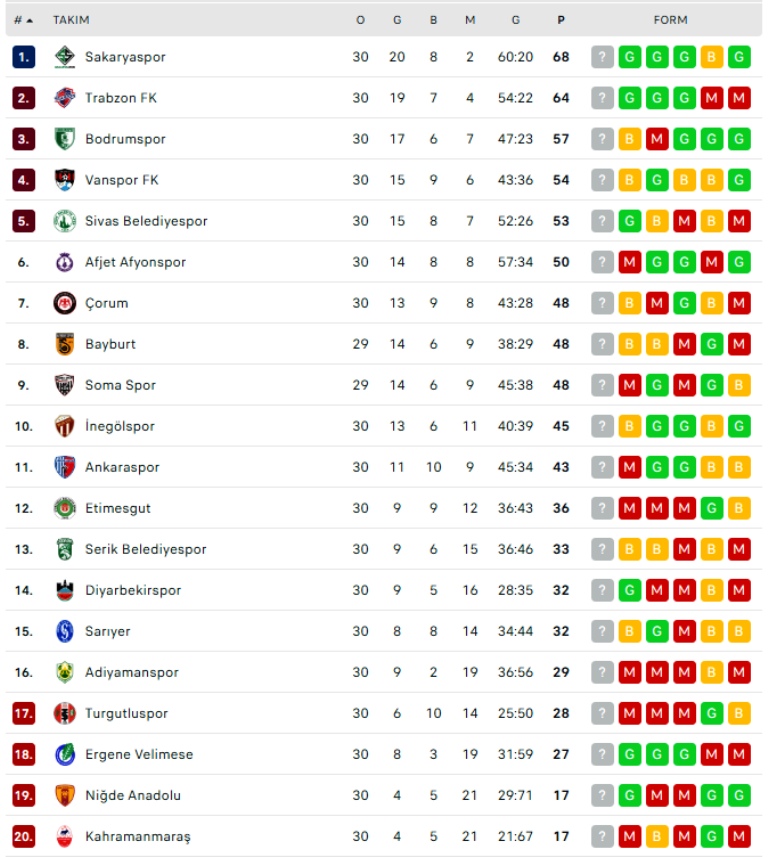This screenshot has height=857, width=768.
Task: Sort table by the # rank column arrow
Action: click(x=24, y=20)
